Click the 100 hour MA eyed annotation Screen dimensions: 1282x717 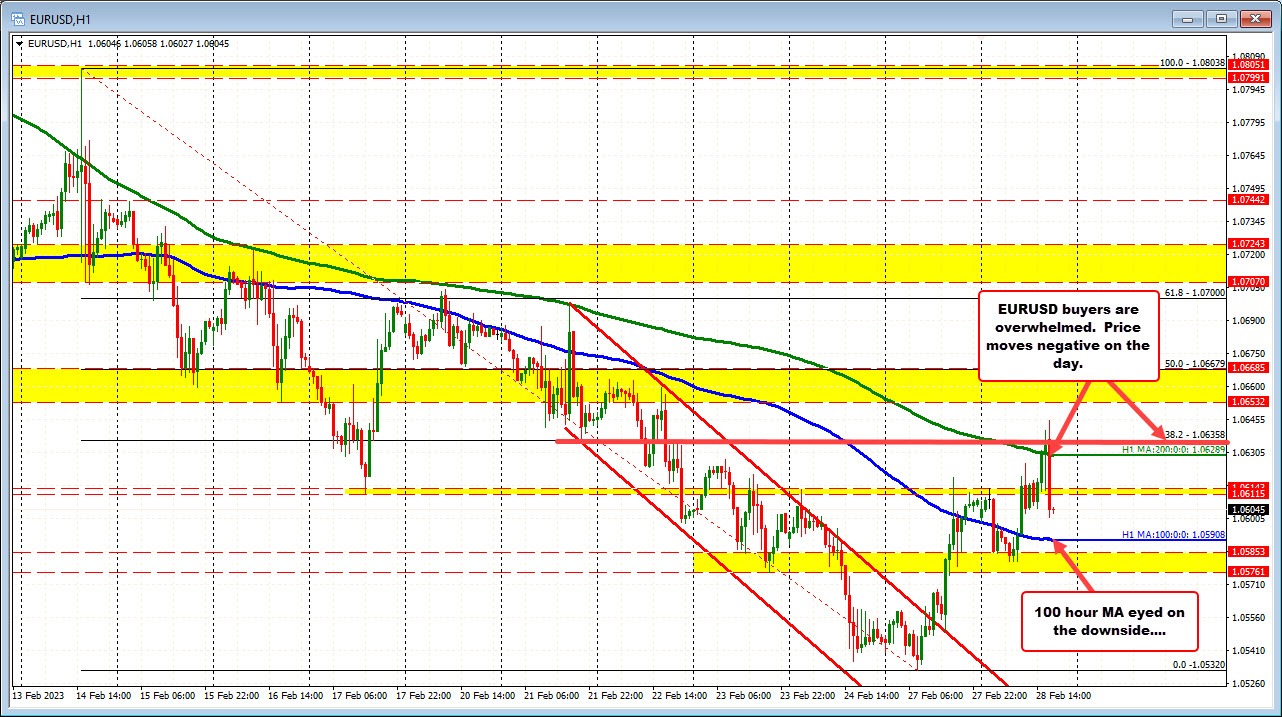pyautogui.click(x=1108, y=622)
